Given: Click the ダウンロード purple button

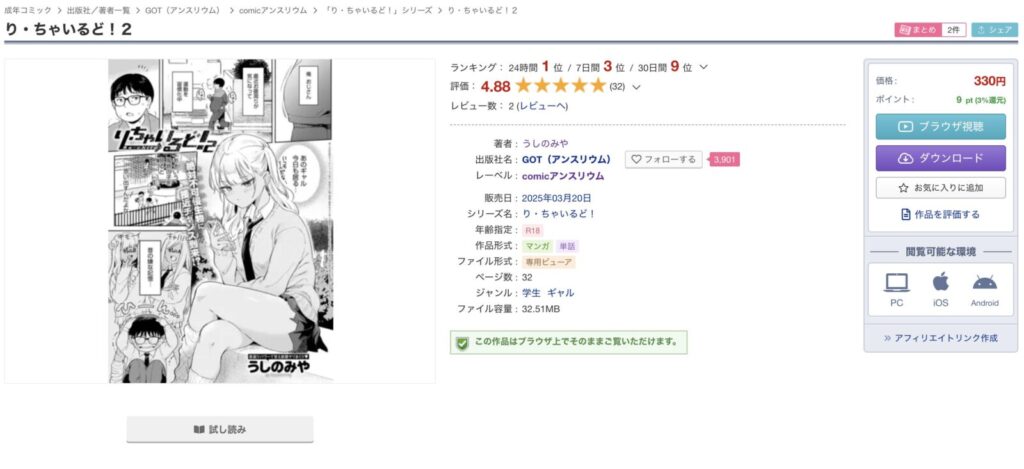Looking at the screenshot, I should [940, 158].
